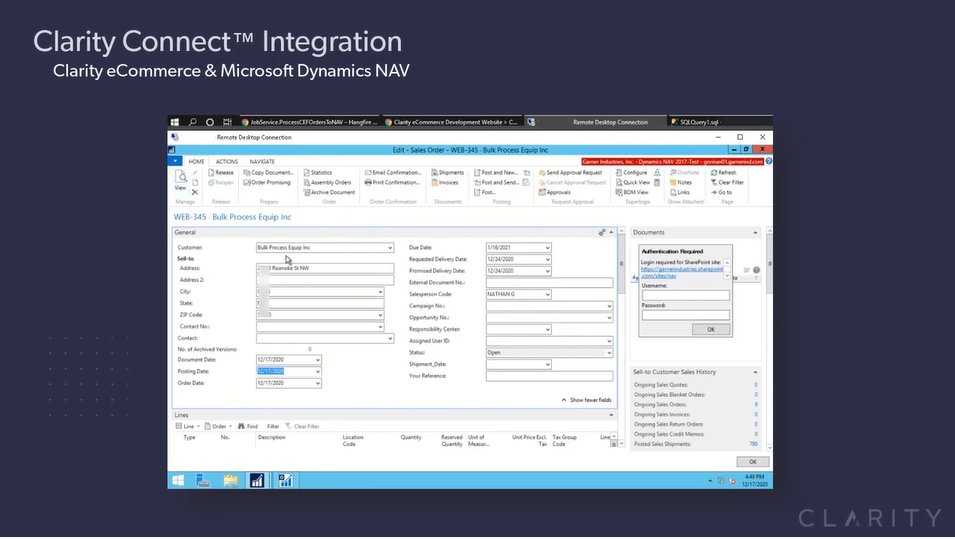This screenshot has width=955, height=539.
Task: Open the blue application menu dropdown
Action: (x=175, y=161)
